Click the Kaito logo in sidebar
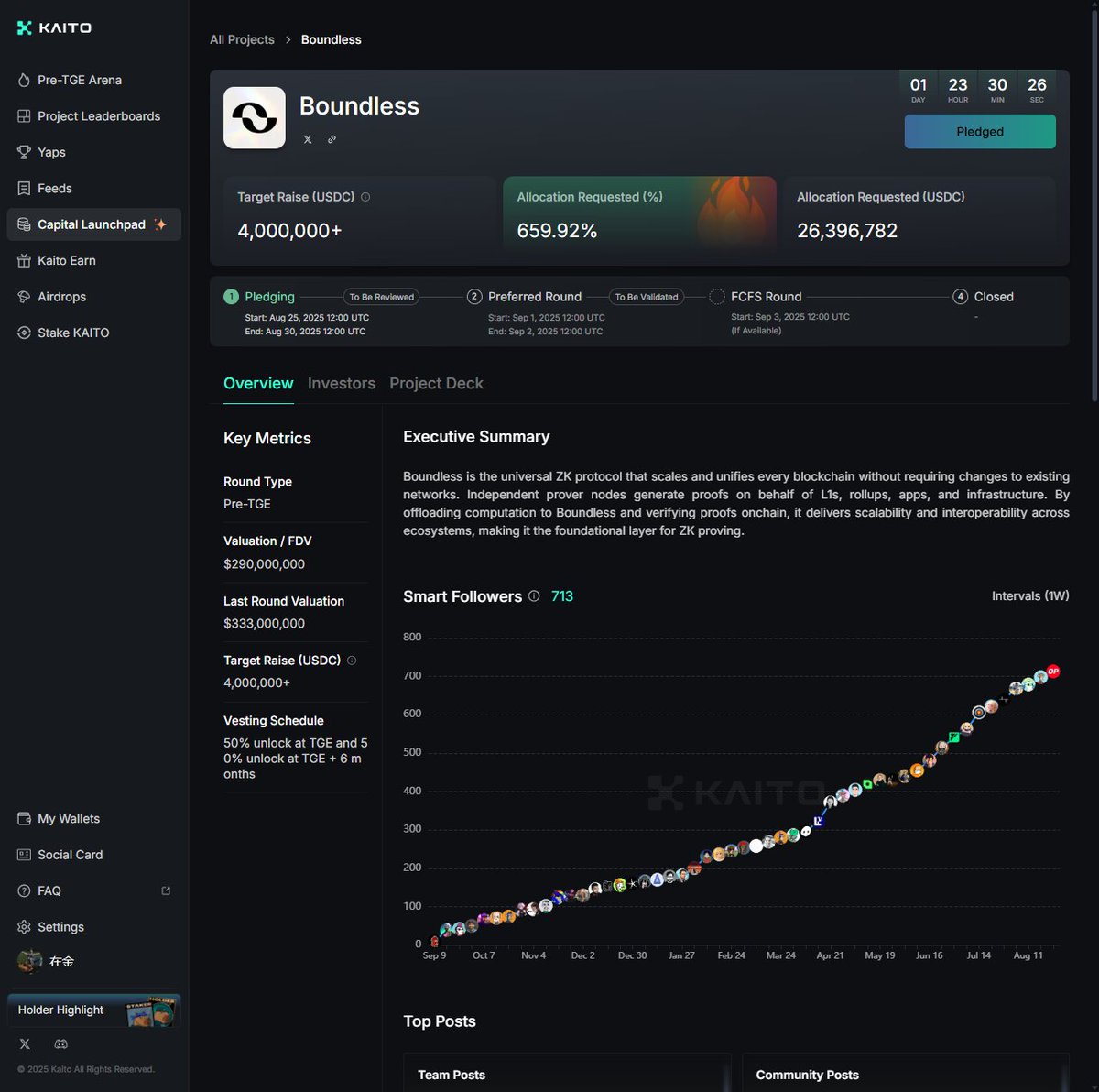Image resolution: width=1099 pixels, height=1092 pixels. click(x=54, y=27)
